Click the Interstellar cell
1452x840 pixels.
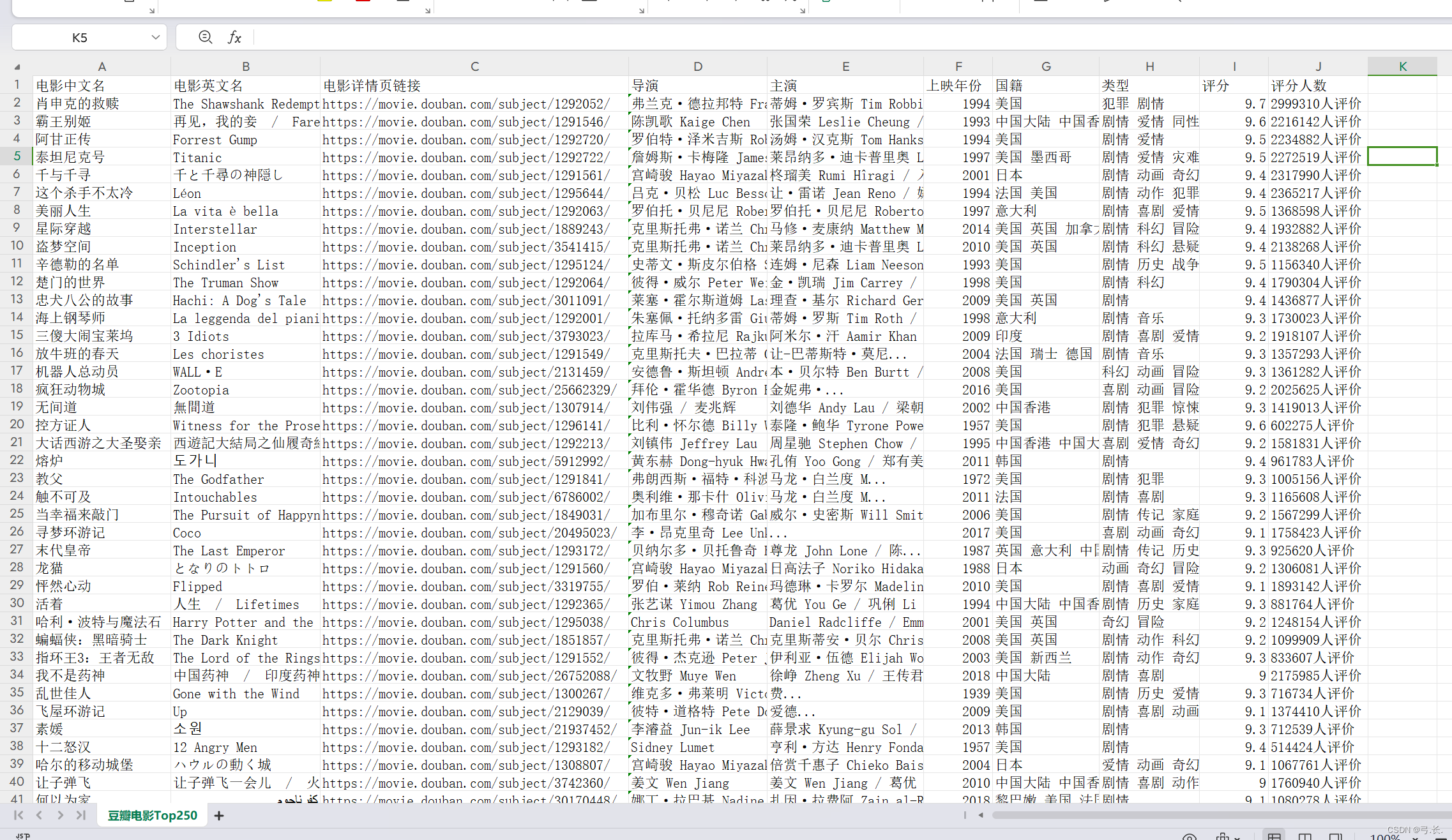tap(246, 229)
